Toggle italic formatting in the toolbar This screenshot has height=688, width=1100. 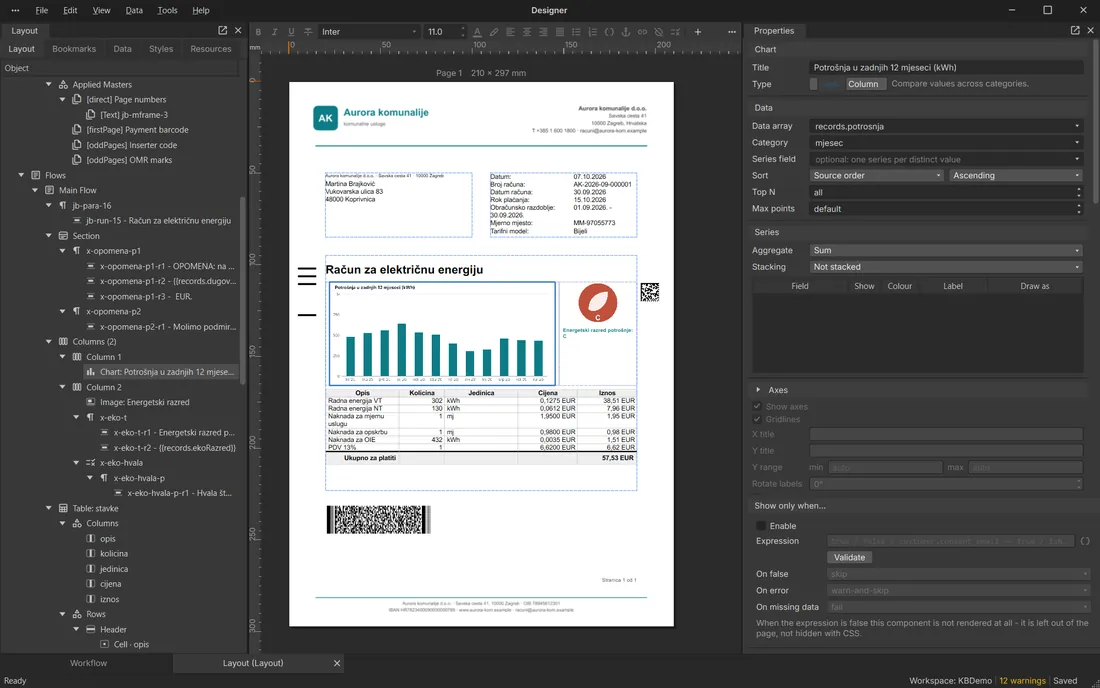click(x=274, y=32)
